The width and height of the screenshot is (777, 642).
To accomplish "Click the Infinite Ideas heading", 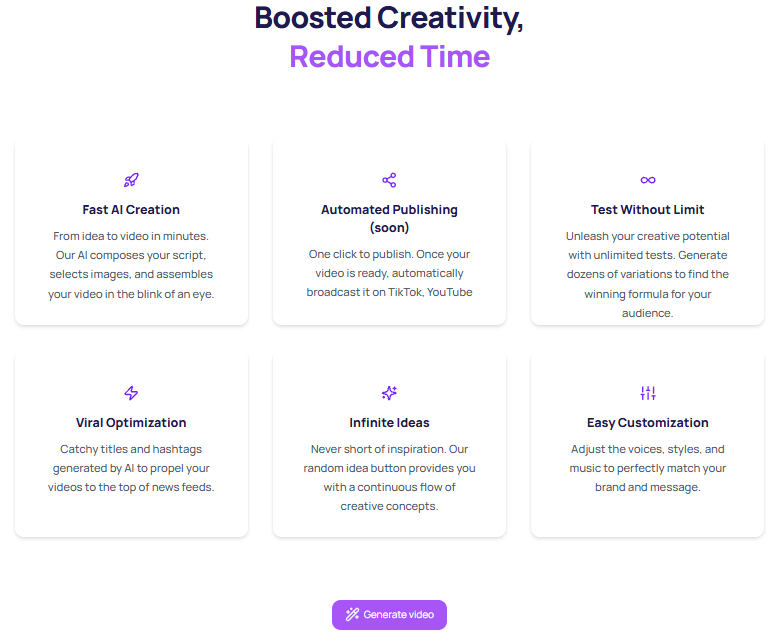I will pyautogui.click(x=389, y=423).
